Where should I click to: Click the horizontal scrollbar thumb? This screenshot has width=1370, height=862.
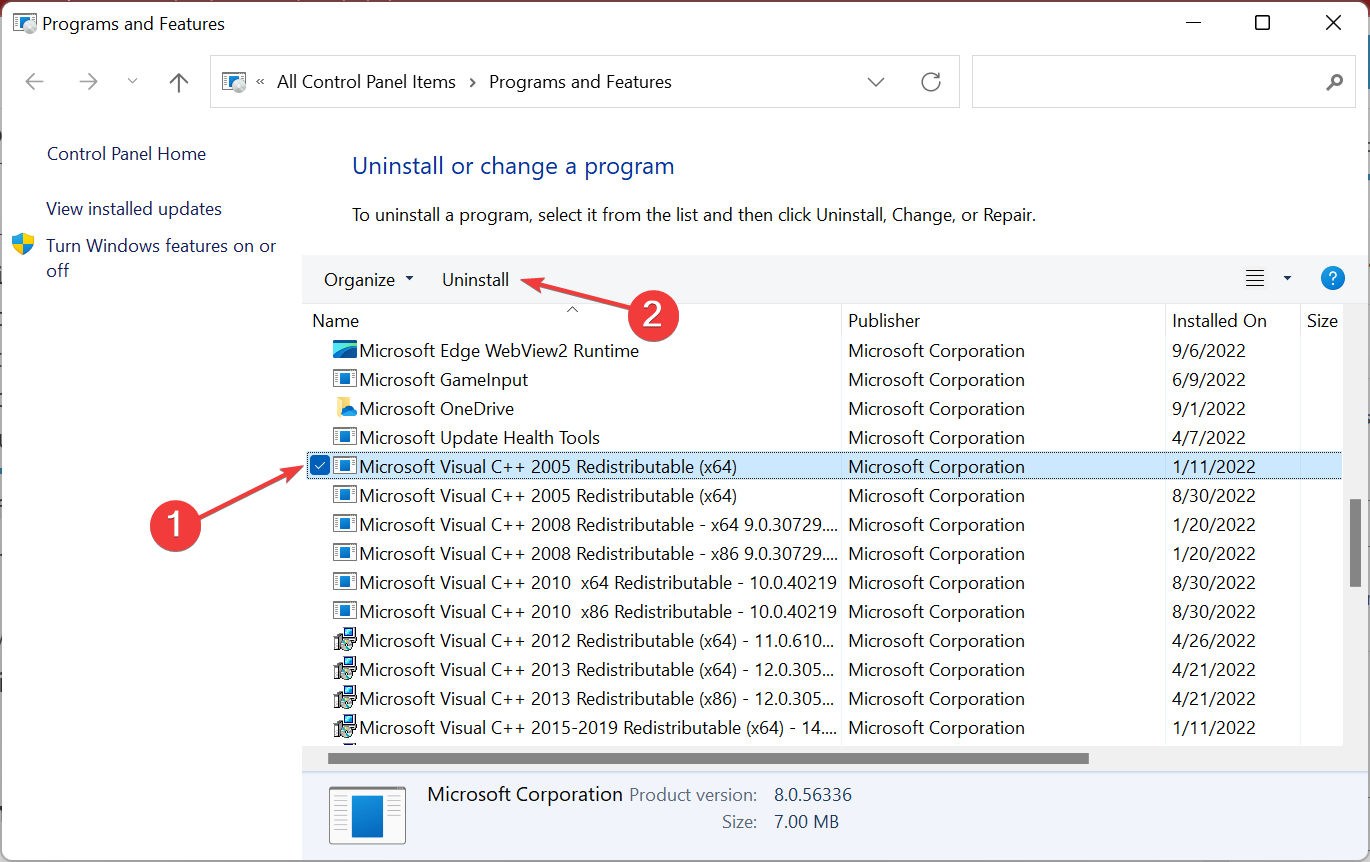[x=708, y=758]
